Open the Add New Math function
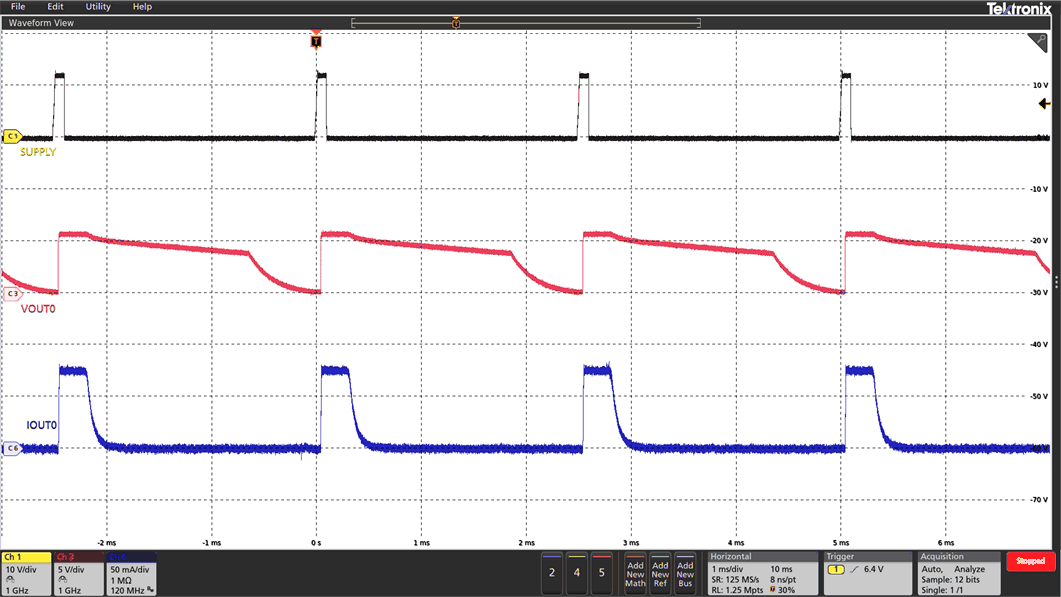Image resolution: width=1061 pixels, height=597 pixels. click(635, 573)
